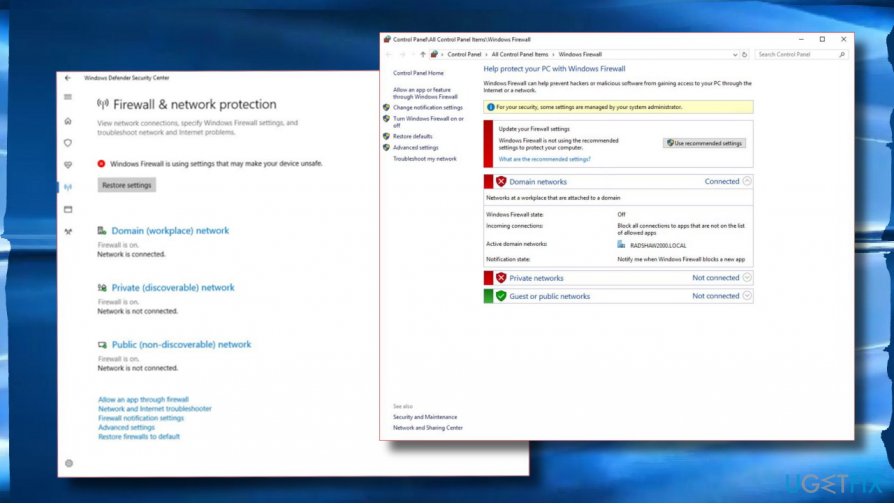Open Family options sidebar icon
This screenshot has height=504, width=894.
coord(68,231)
